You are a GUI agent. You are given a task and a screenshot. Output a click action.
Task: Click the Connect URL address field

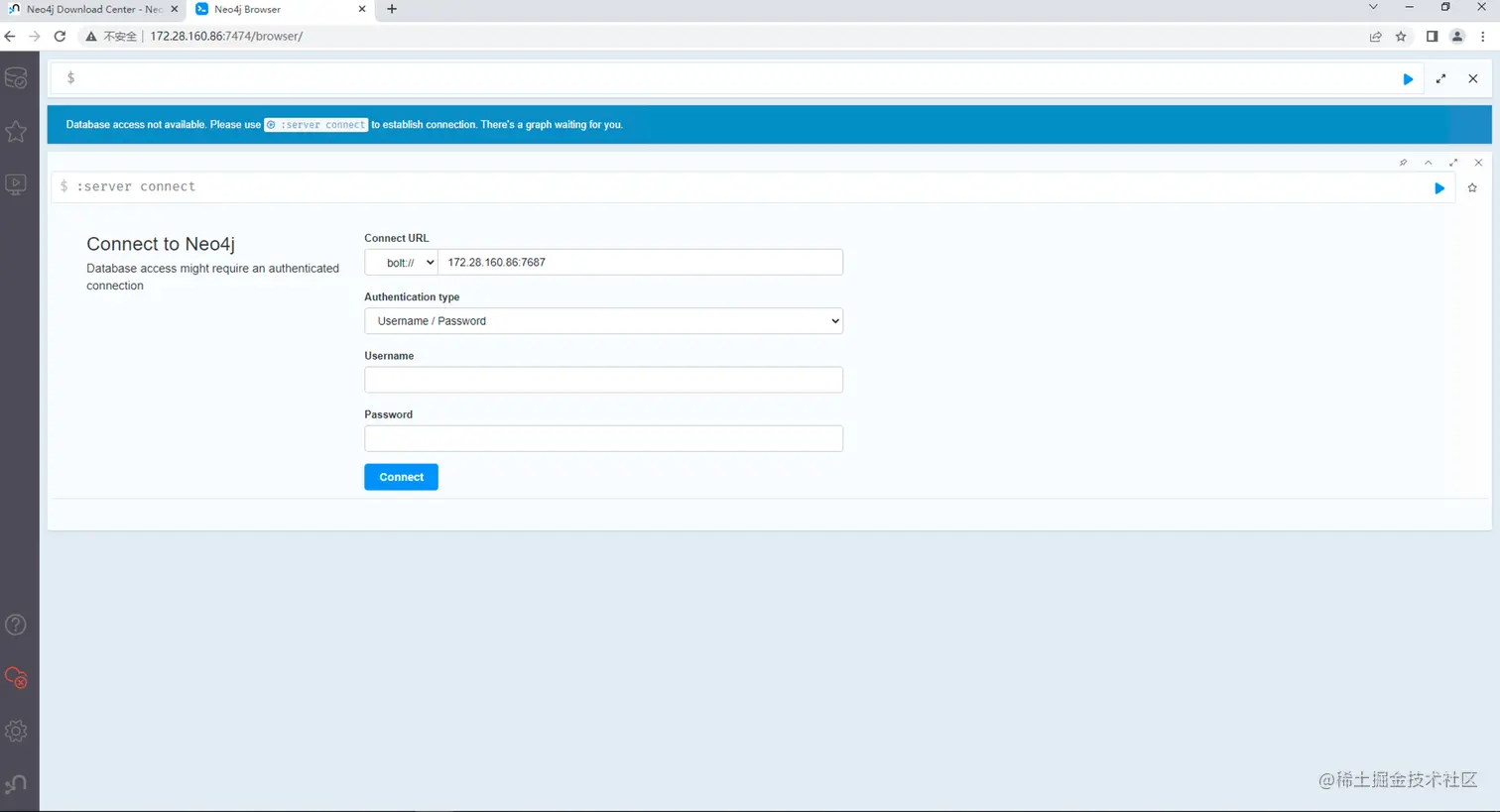640,263
